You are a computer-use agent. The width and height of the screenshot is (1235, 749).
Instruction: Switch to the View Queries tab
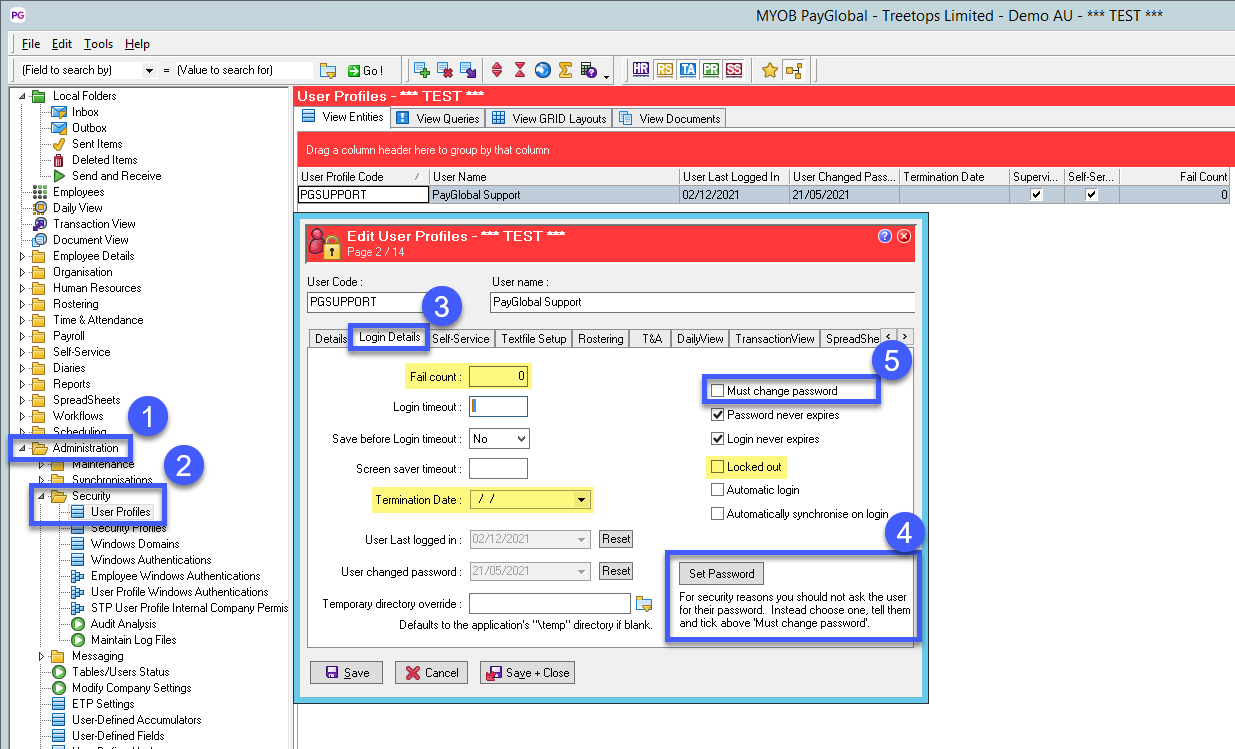[437, 118]
